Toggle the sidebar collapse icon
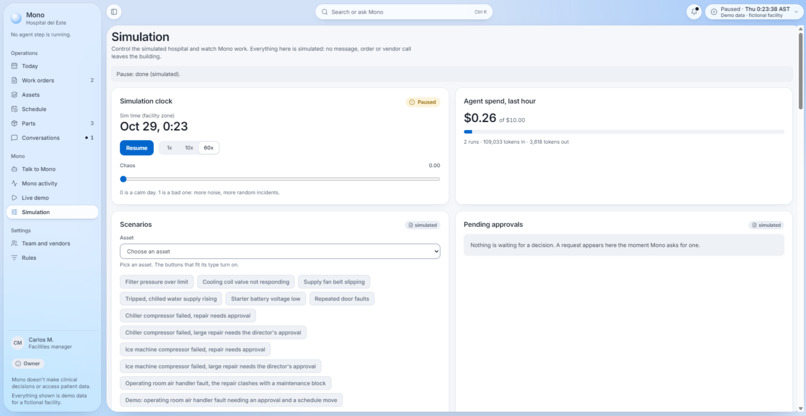This screenshot has width=806, height=416. coord(114,12)
